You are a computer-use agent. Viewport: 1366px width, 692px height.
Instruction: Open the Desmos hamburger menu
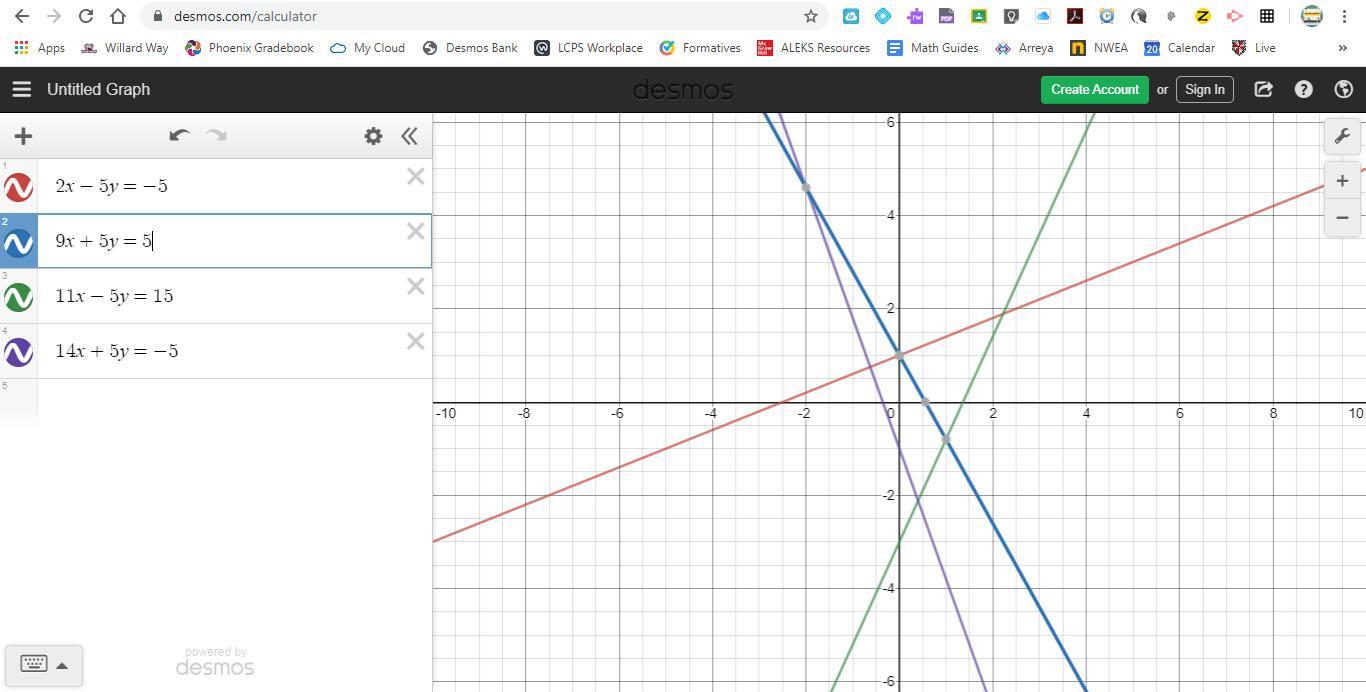(21, 89)
